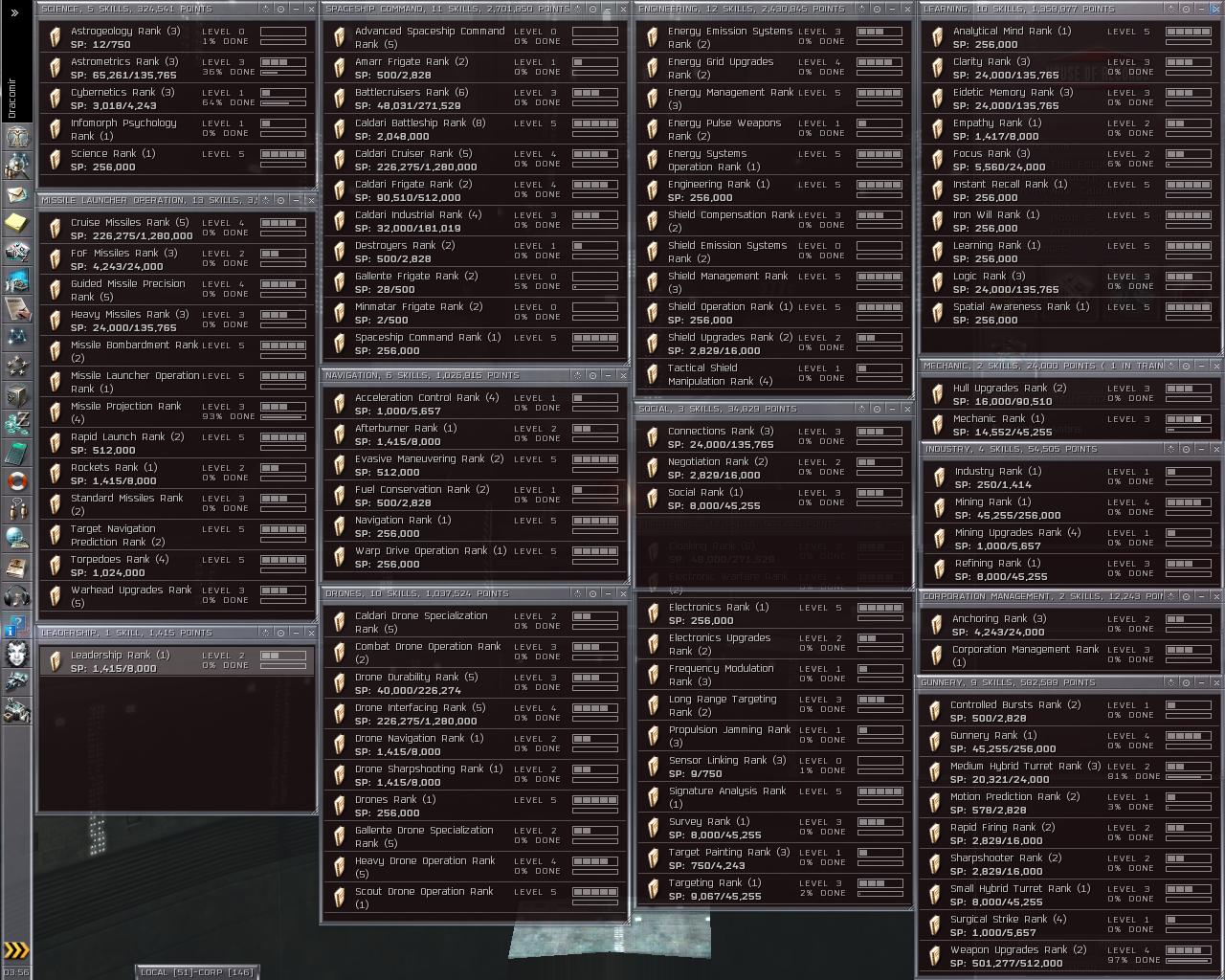Screen dimensions: 1225x980
Task: Open the yellow notepad icon in sidebar
Action: tap(16, 223)
